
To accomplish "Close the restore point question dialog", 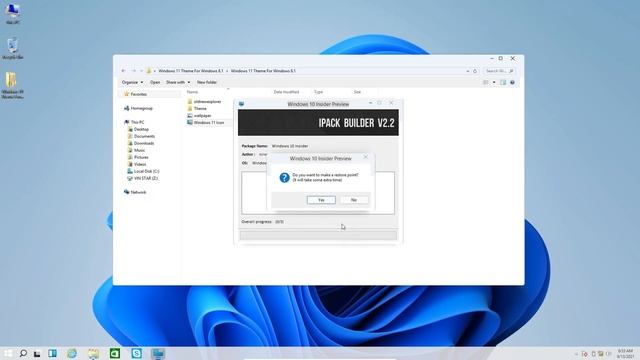I will click(365, 157).
